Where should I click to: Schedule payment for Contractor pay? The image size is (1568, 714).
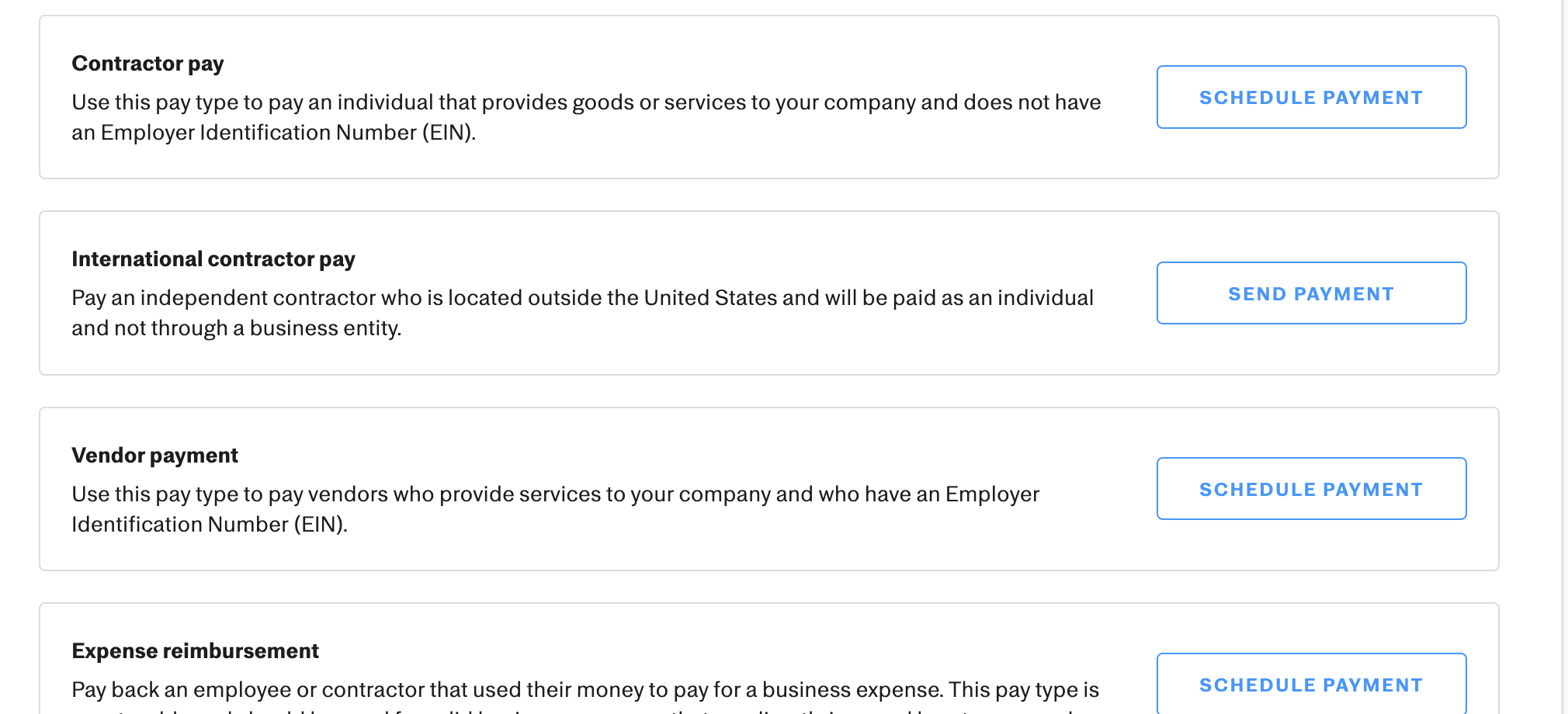tap(1311, 97)
